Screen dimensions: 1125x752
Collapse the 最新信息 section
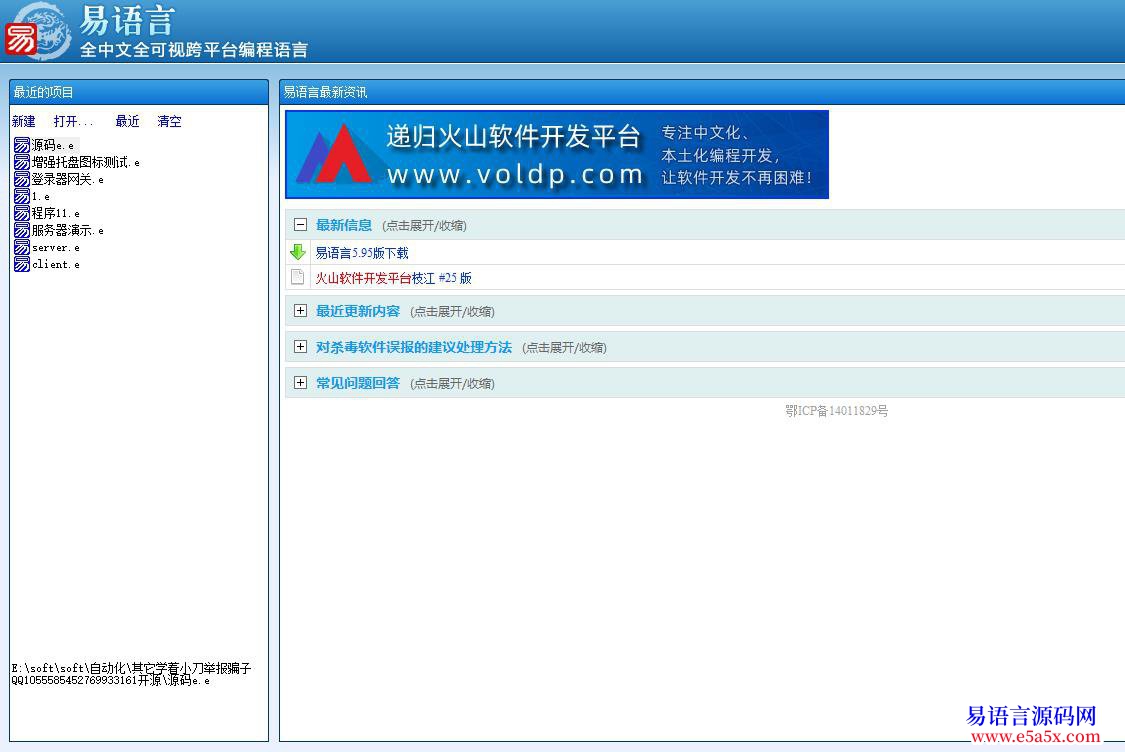[300, 224]
